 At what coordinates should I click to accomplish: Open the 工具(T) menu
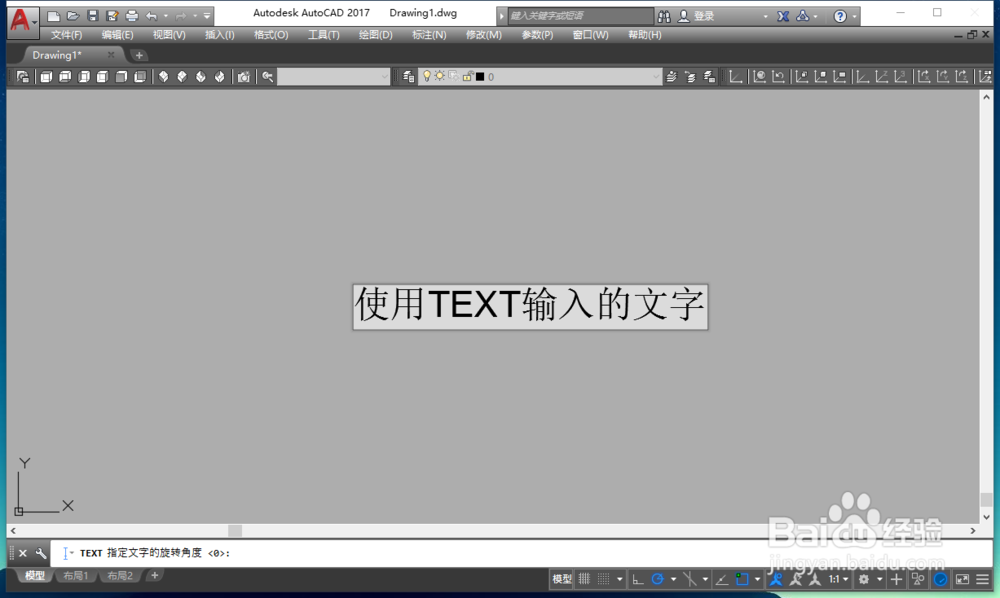pyautogui.click(x=323, y=35)
